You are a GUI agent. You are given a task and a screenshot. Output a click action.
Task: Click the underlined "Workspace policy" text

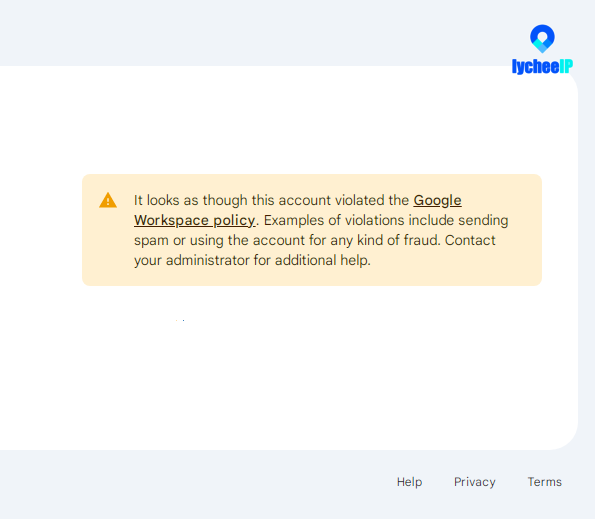click(x=195, y=220)
